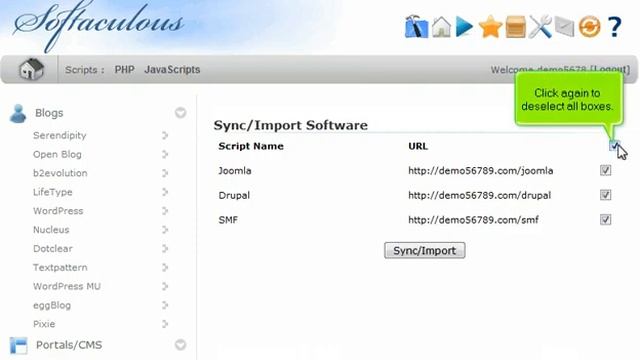The height and width of the screenshot is (360, 640).
Task: Click the SMF URL text
Action: (473, 220)
